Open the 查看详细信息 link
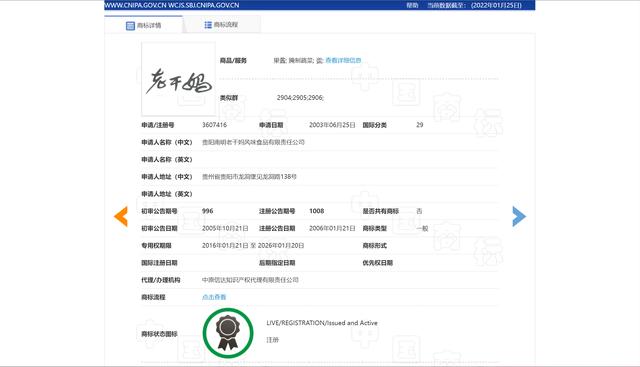640x367 pixels. pyautogui.click(x=343, y=60)
